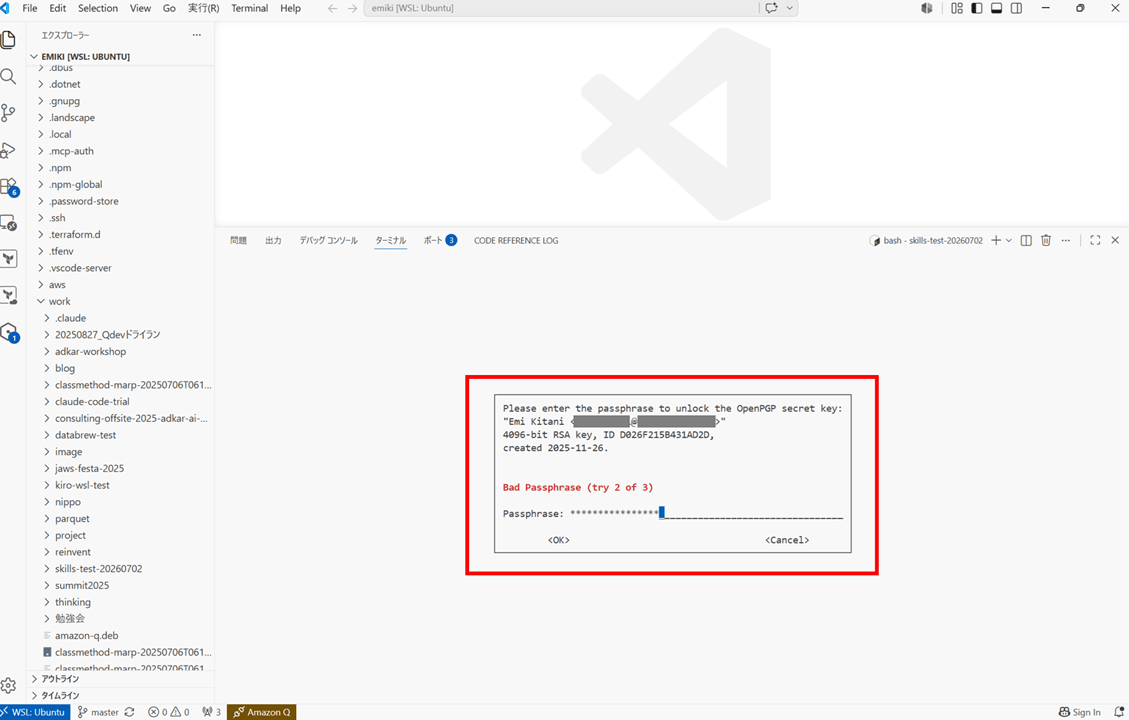Open the Selection menu
Screen dimensions: 1129x720
tap(98, 9)
